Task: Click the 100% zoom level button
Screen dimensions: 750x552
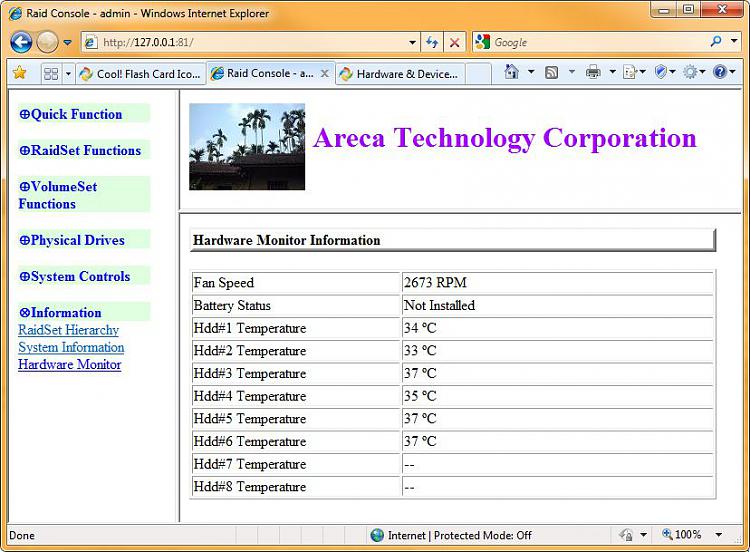Action: tap(682, 534)
